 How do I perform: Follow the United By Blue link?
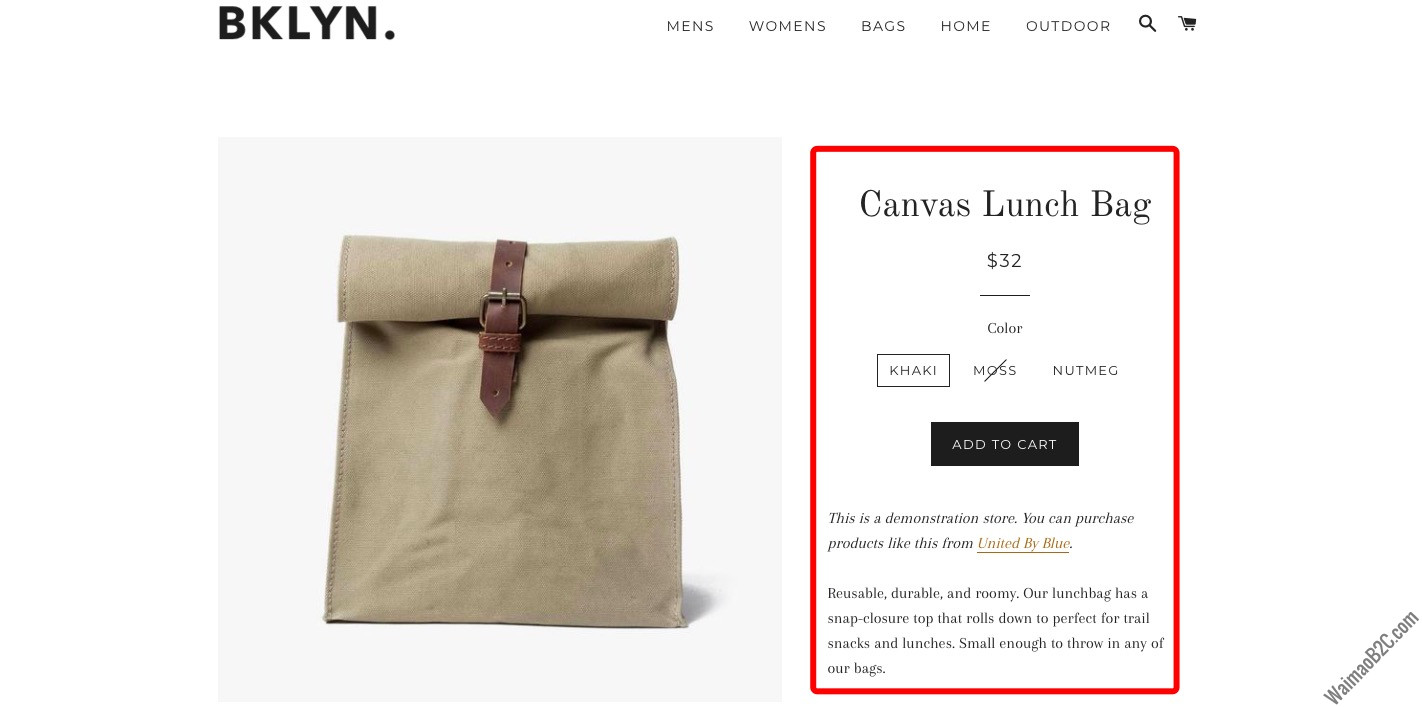pos(1023,543)
